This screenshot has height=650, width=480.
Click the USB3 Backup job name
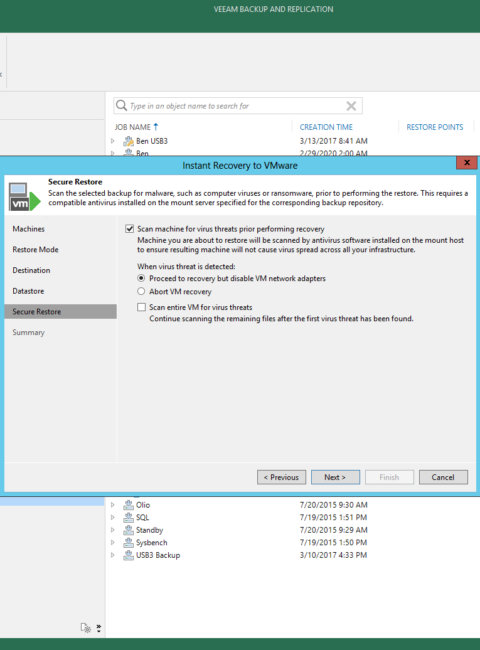pyautogui.click(x=158, y=555)
